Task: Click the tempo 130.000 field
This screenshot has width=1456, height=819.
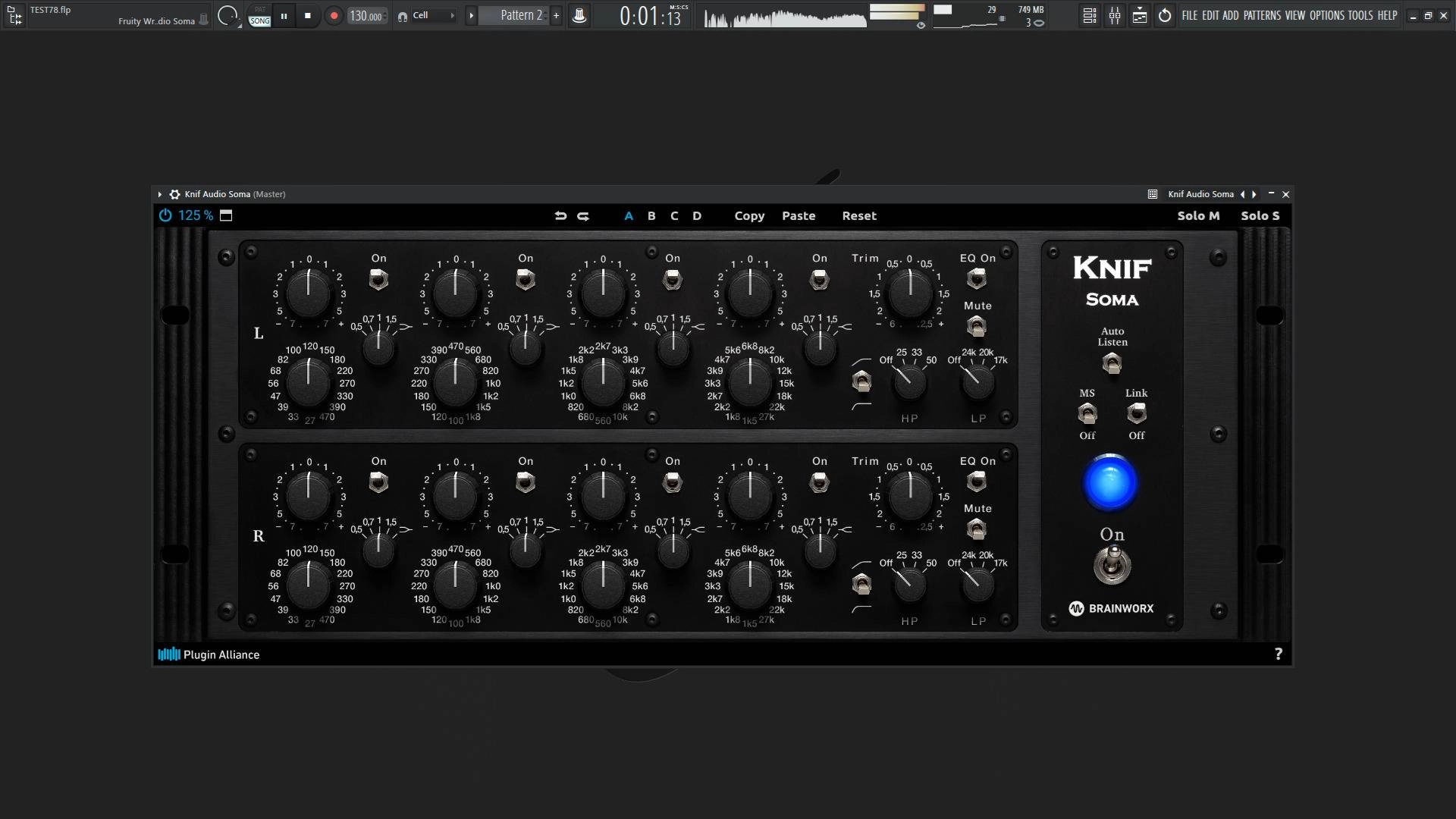Action: [x=367, y=15]
